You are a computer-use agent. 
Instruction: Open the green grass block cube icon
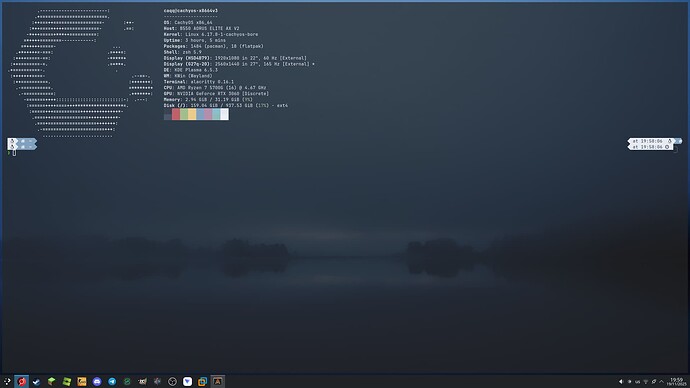coord(51,381)
